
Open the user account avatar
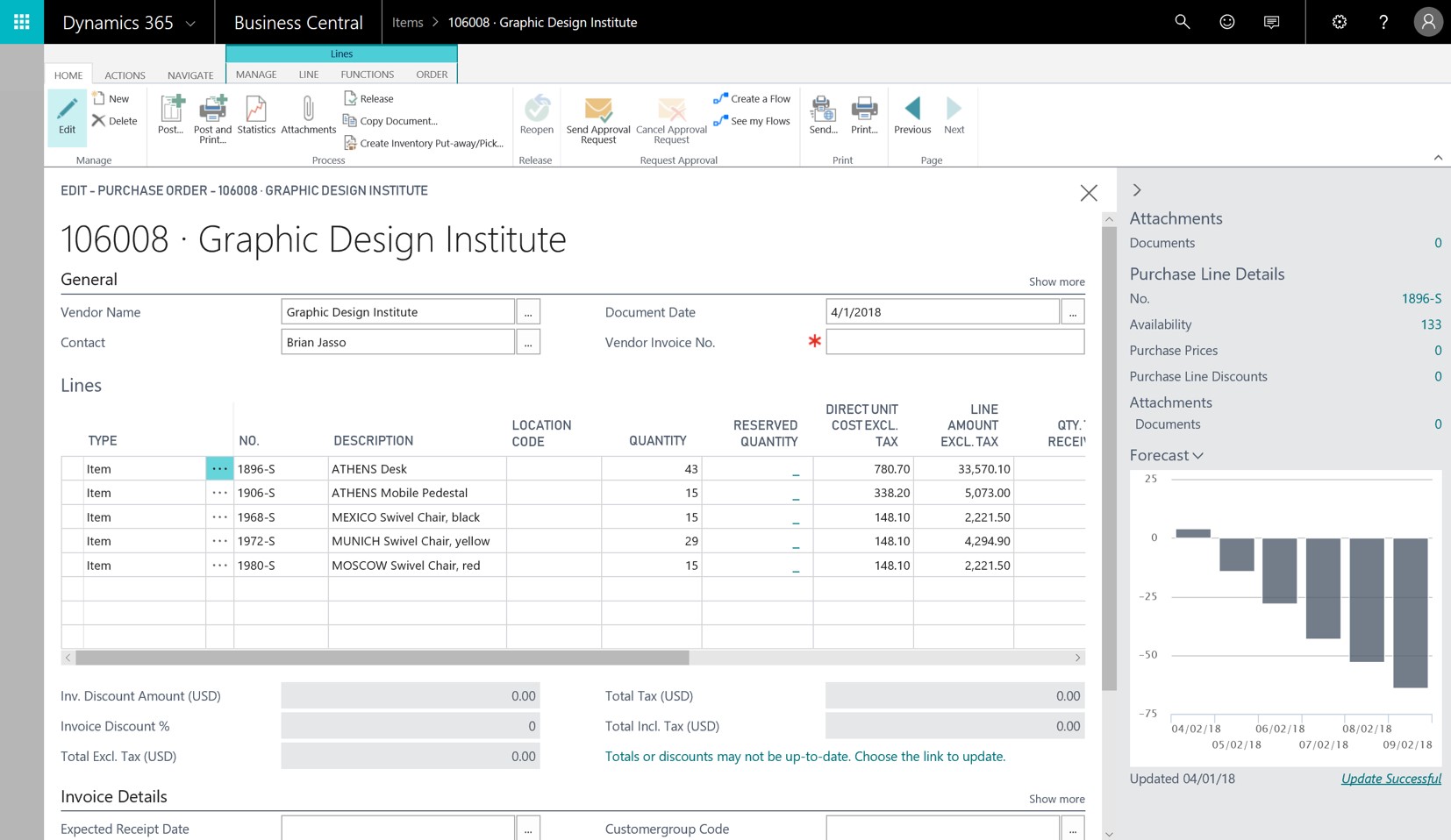coord(1428,22)
